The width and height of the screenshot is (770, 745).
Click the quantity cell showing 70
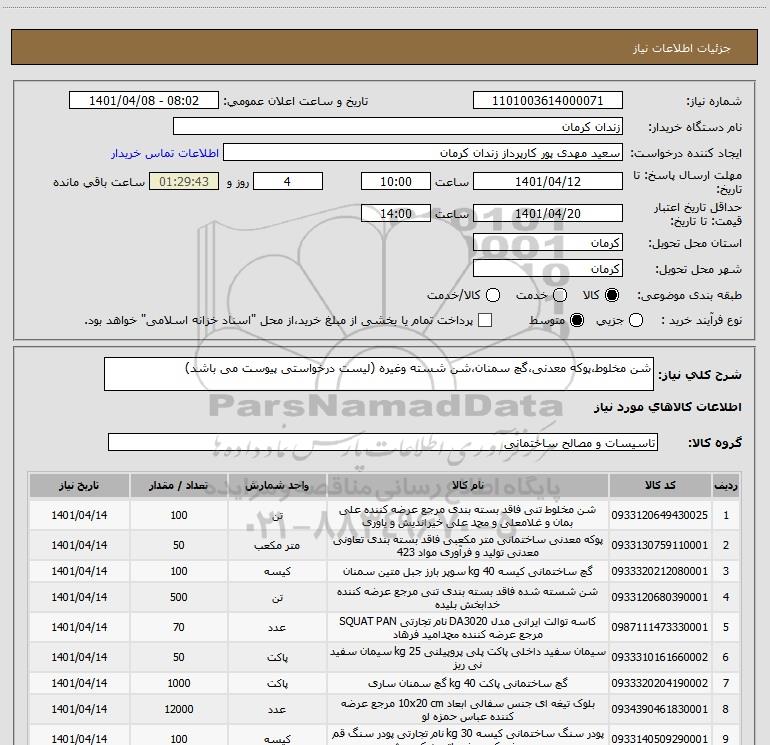[179, 627]
